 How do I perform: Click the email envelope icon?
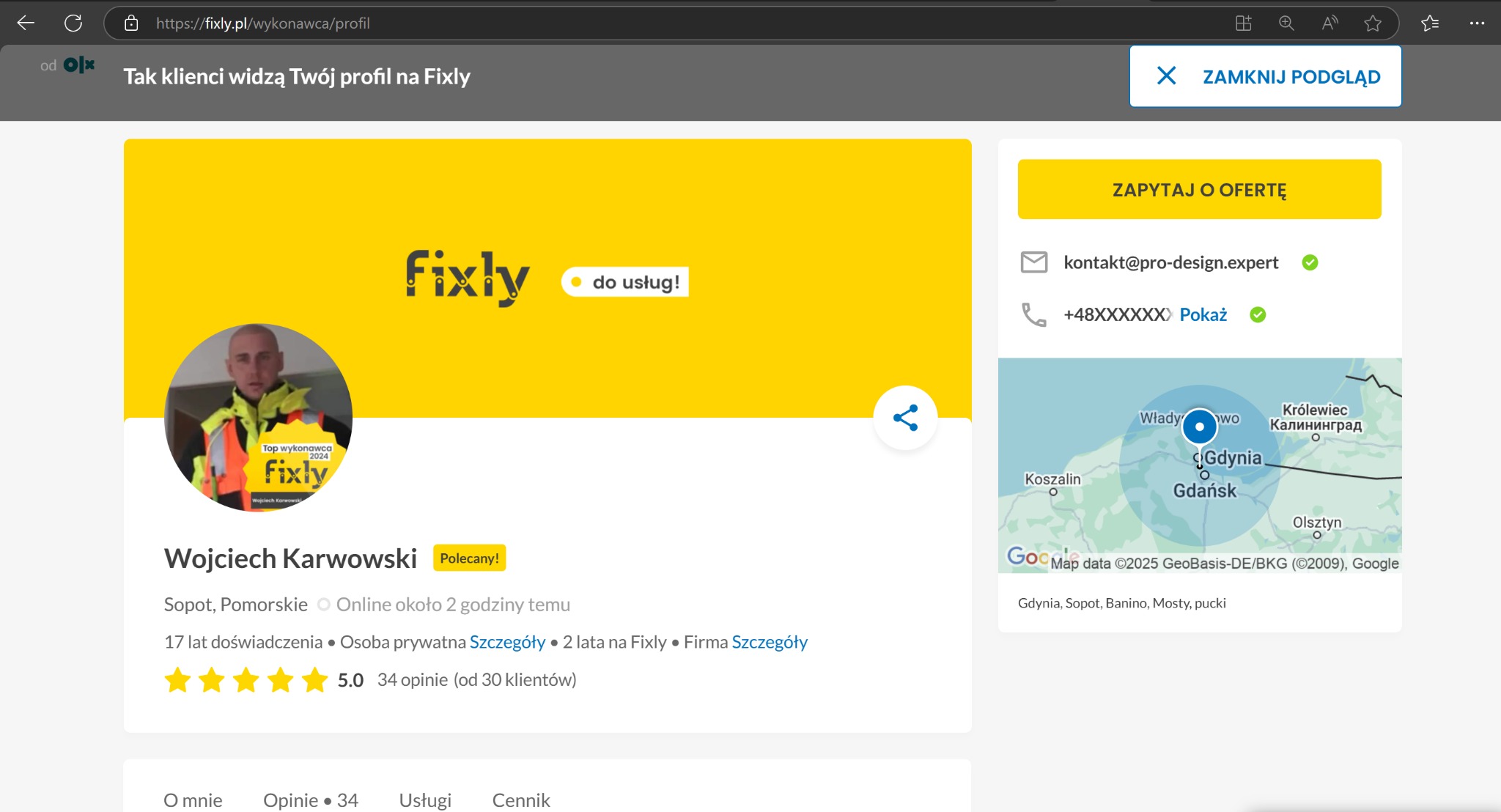pyautogui.click(x=1035, y=262)
